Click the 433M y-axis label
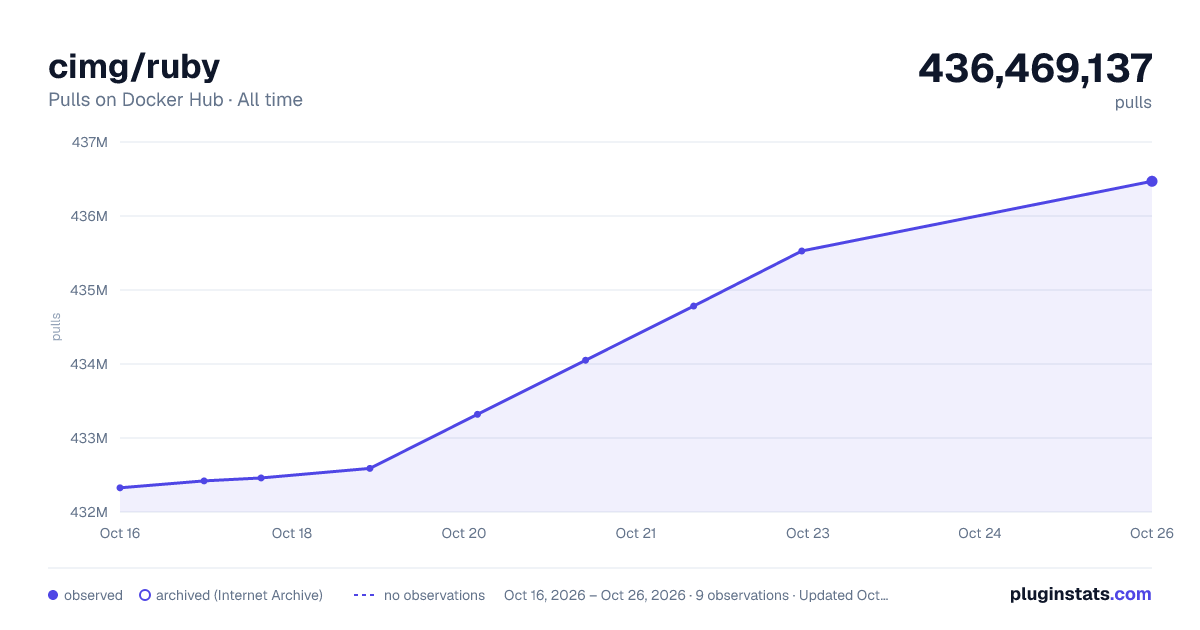The height and width of the screenshot is (630, 1200). click(89, 438)
